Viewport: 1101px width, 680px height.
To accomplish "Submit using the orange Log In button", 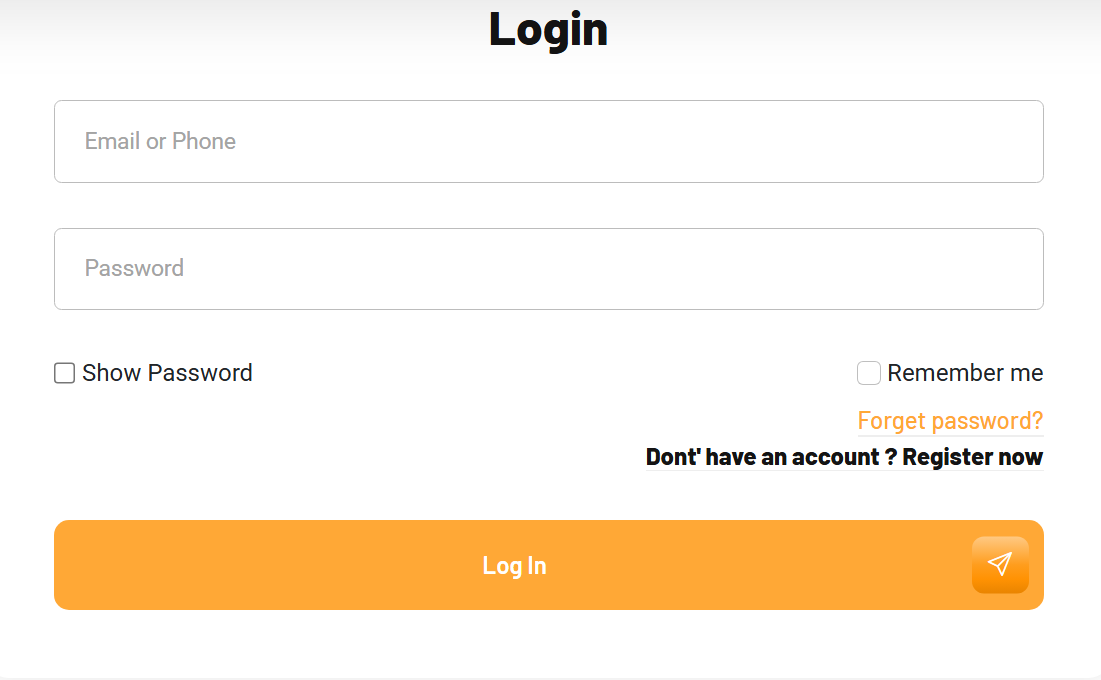I will point(549,565).
